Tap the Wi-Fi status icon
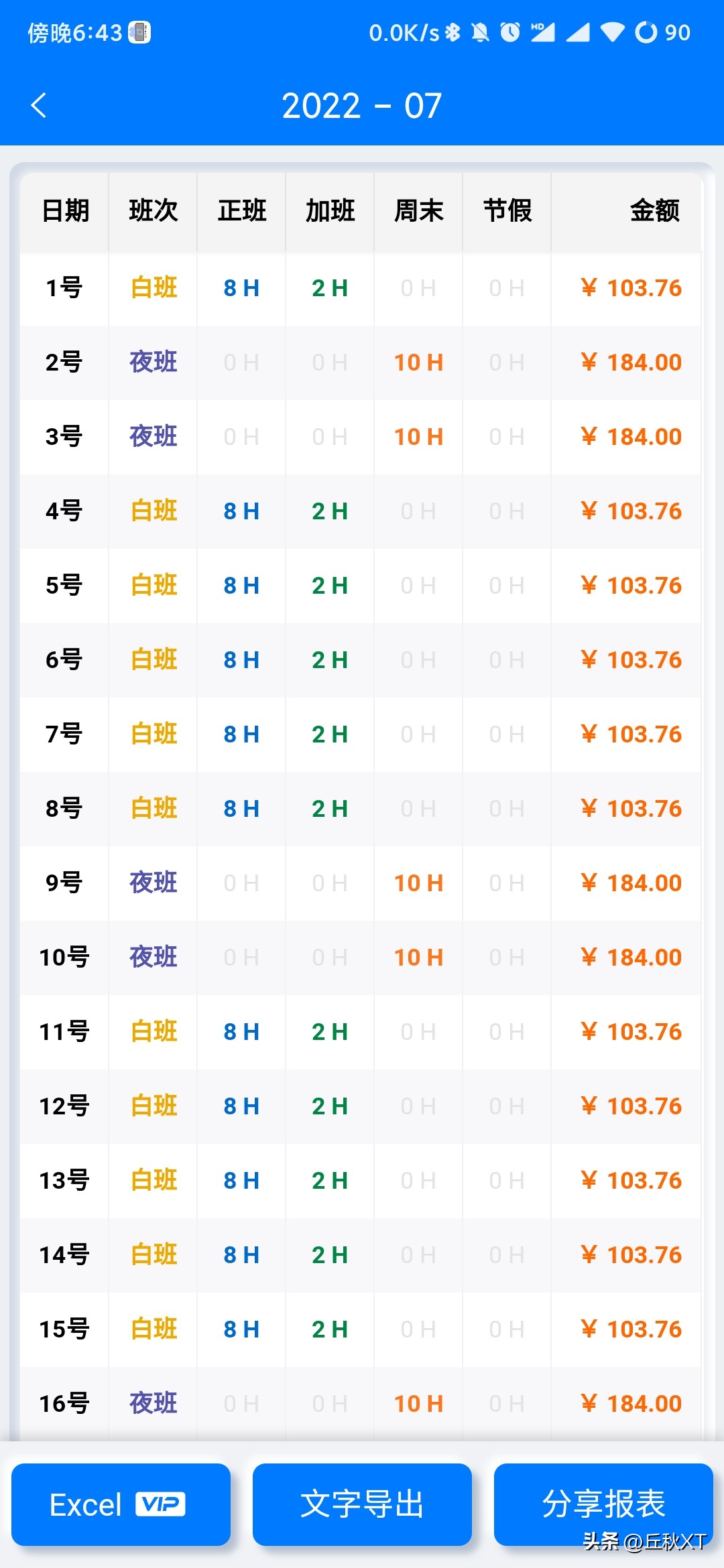The image size is (724, 1568). coord(612,32)
